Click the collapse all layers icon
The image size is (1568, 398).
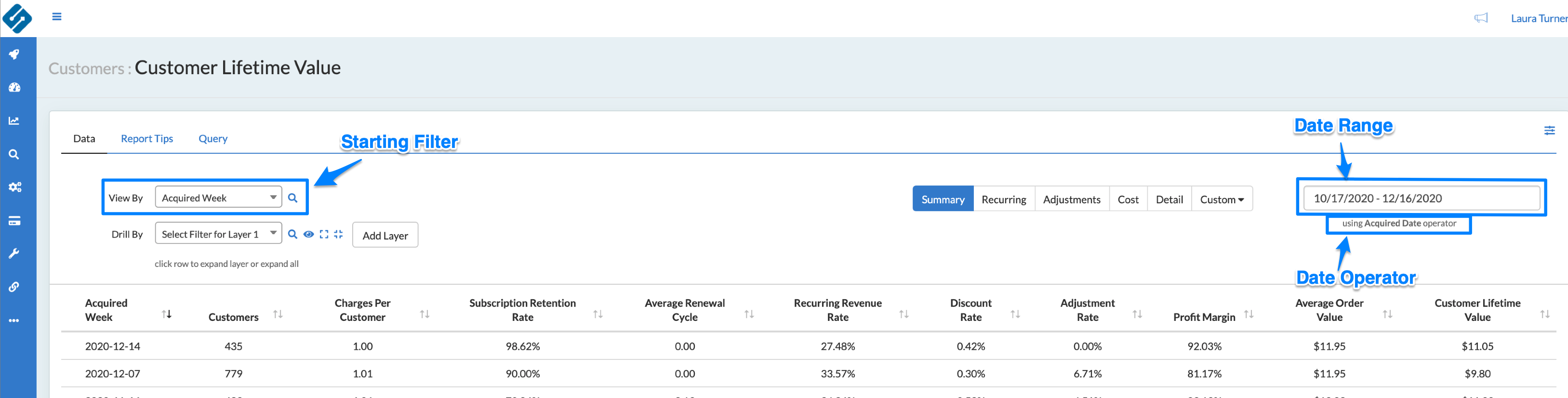(x=338, y=234)
